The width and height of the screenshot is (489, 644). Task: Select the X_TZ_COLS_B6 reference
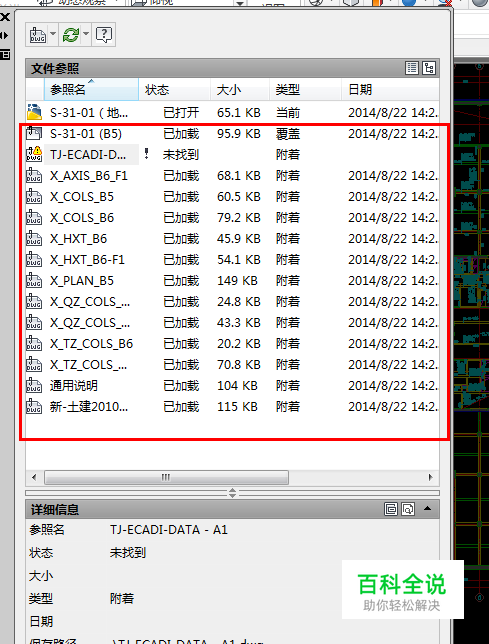232,344
